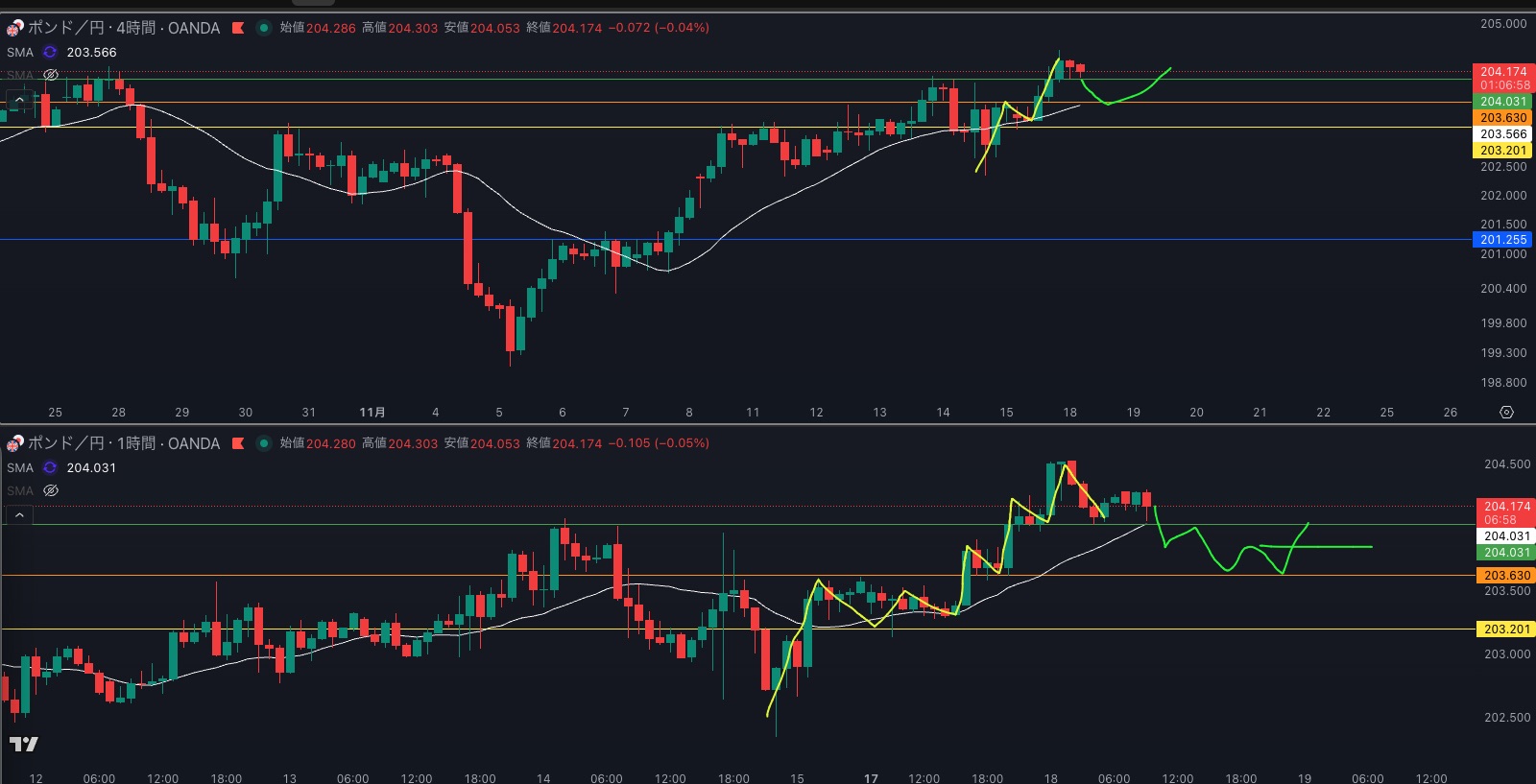Click orange 203.630 price label on upper axis
Screen dimensions: 1536x784
[x=1502, y=118]
